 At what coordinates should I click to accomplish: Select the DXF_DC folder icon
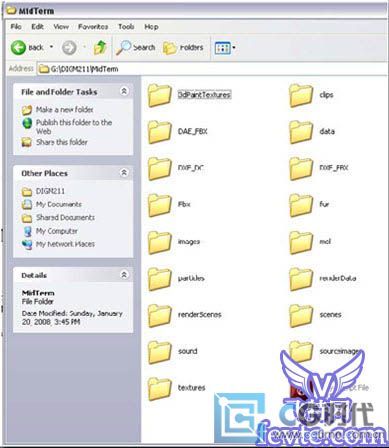(159, 168)
